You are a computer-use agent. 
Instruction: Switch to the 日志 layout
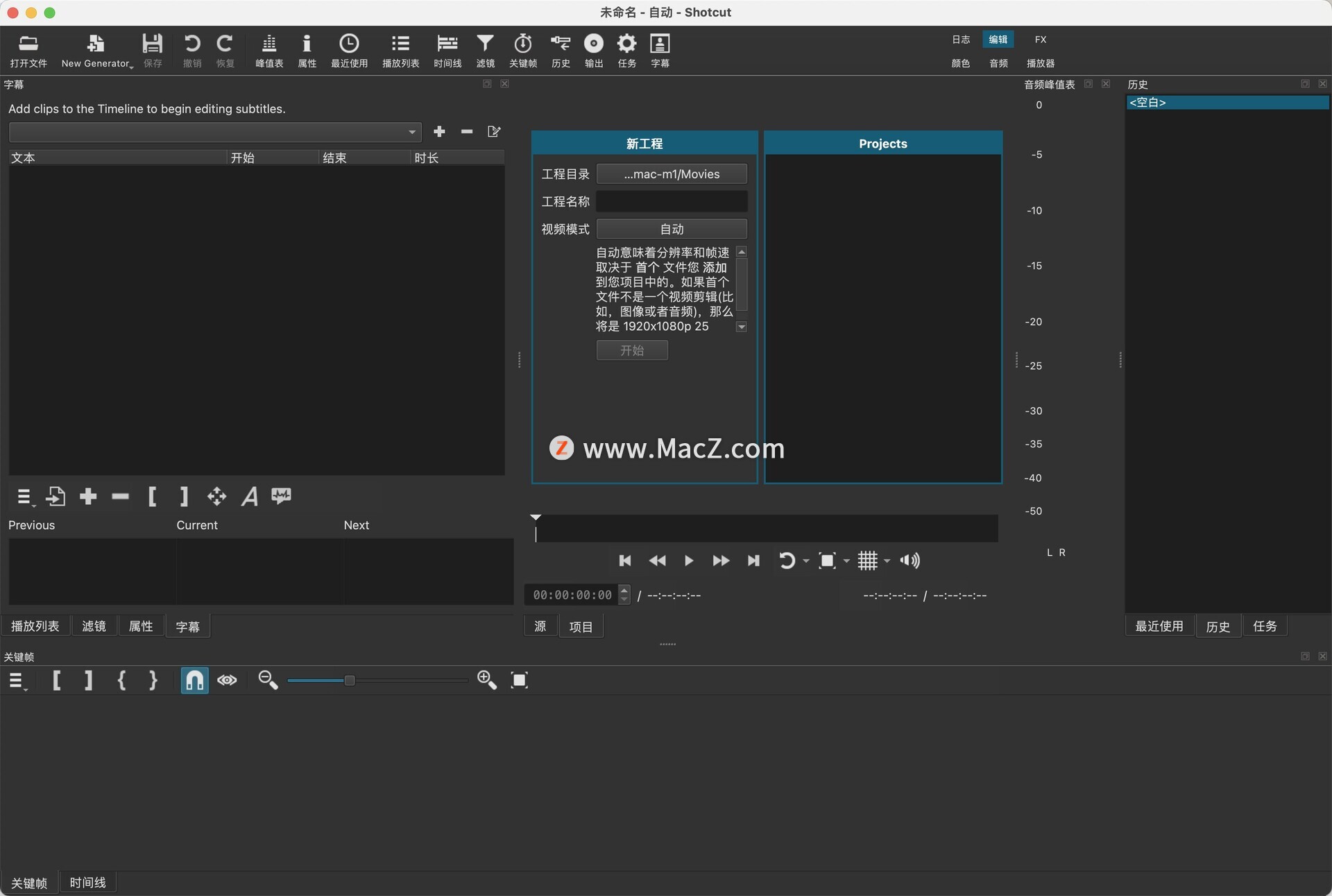coord(961,40)
